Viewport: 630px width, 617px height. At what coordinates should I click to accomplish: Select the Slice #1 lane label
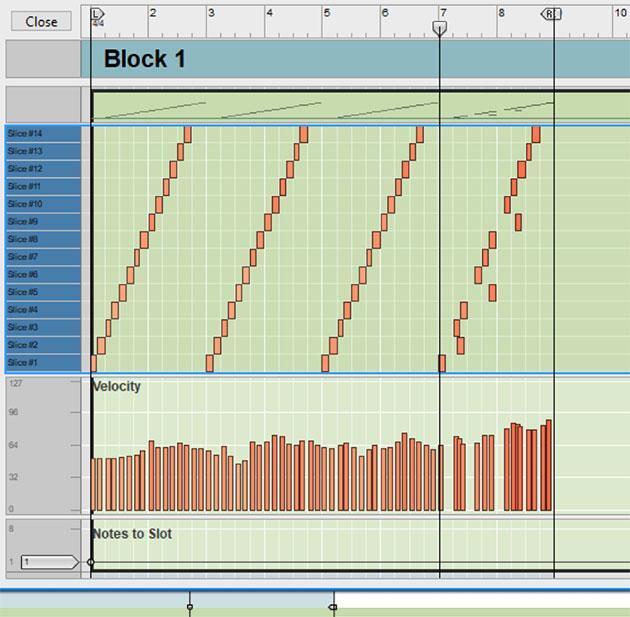(42, 363)
